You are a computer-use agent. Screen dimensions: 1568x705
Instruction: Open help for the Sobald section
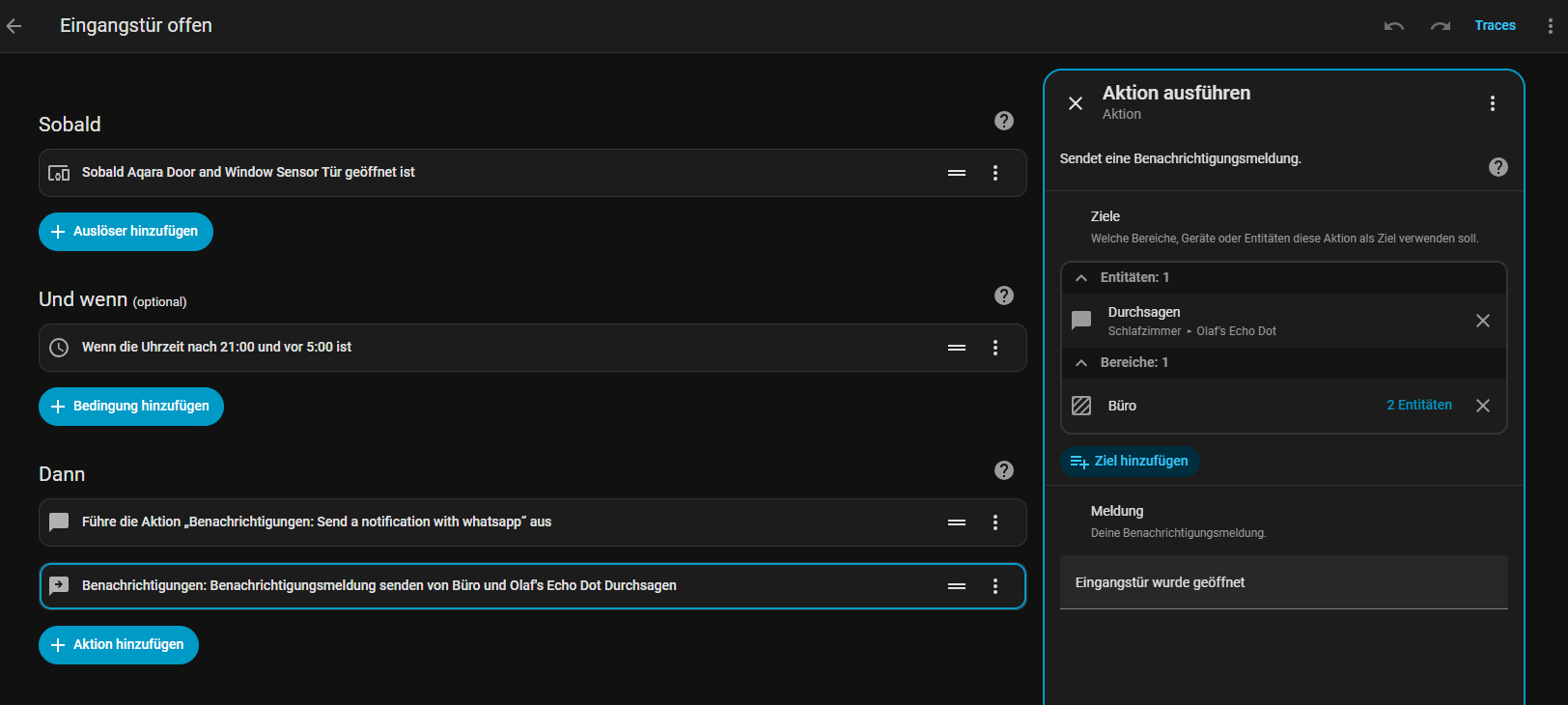[x=1004, y=121]
